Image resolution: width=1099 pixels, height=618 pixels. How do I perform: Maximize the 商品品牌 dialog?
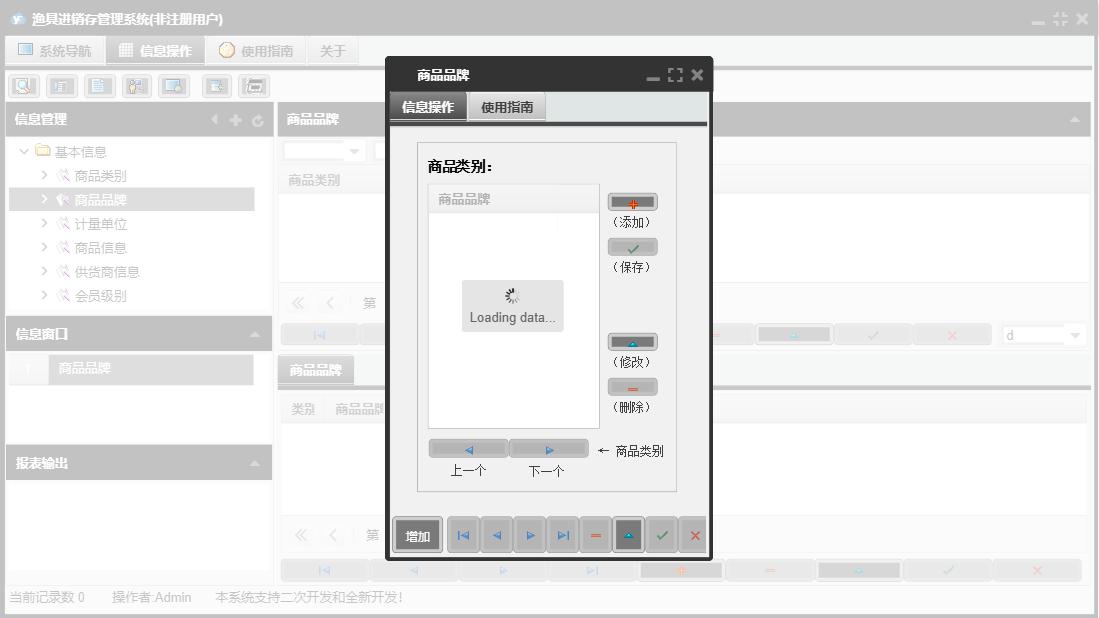(x=675, y=75)
